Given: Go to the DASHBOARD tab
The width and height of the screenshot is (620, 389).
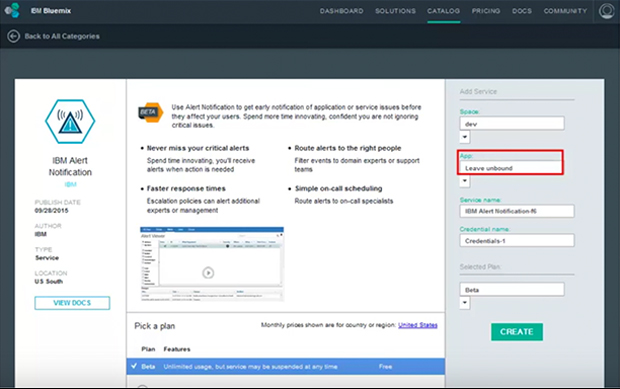Looking at the screenshot, I should click(342, 11).
